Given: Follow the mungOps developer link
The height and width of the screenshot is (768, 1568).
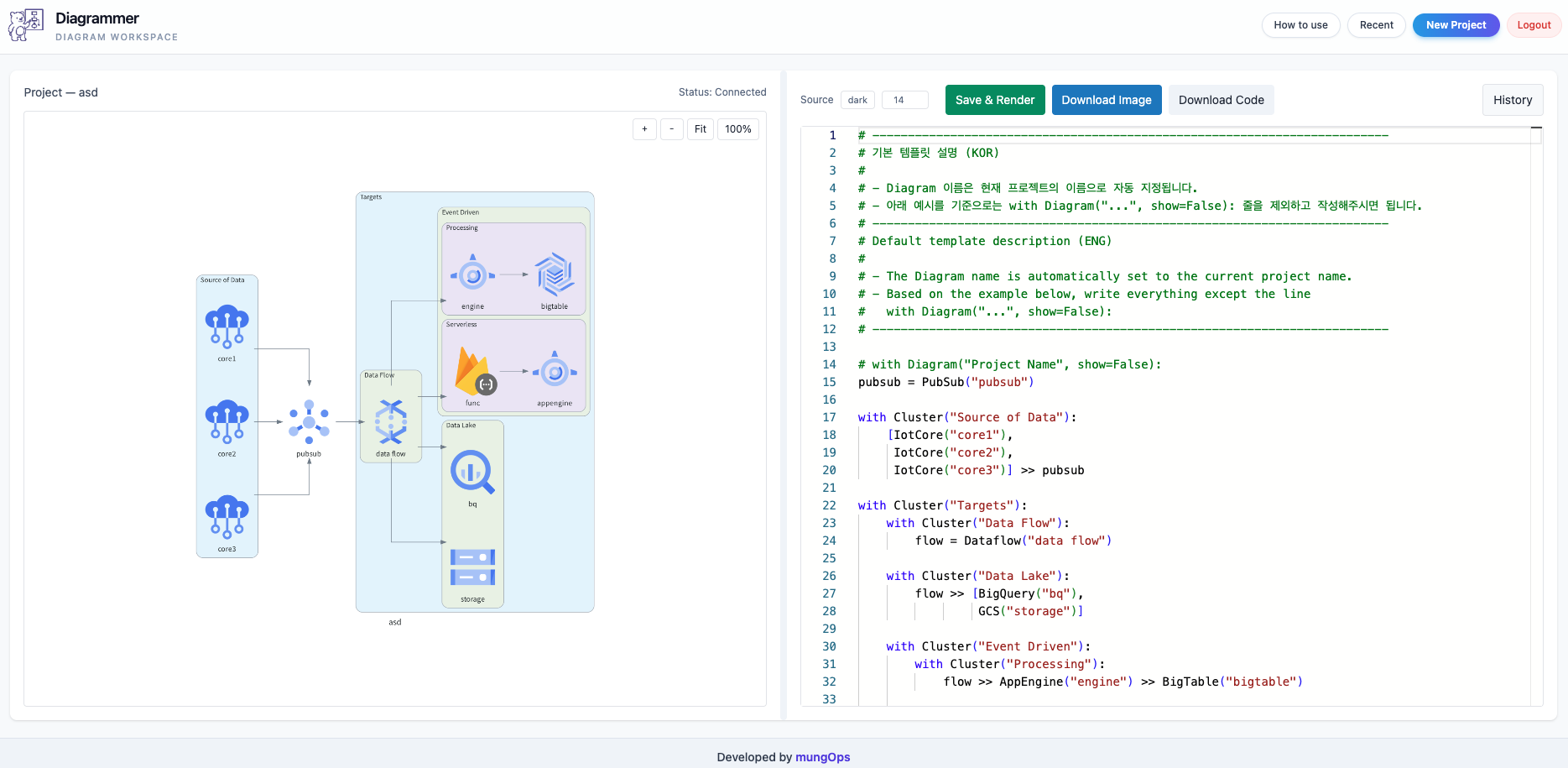Looking at the screenshot, I should [x=822, y=757].
